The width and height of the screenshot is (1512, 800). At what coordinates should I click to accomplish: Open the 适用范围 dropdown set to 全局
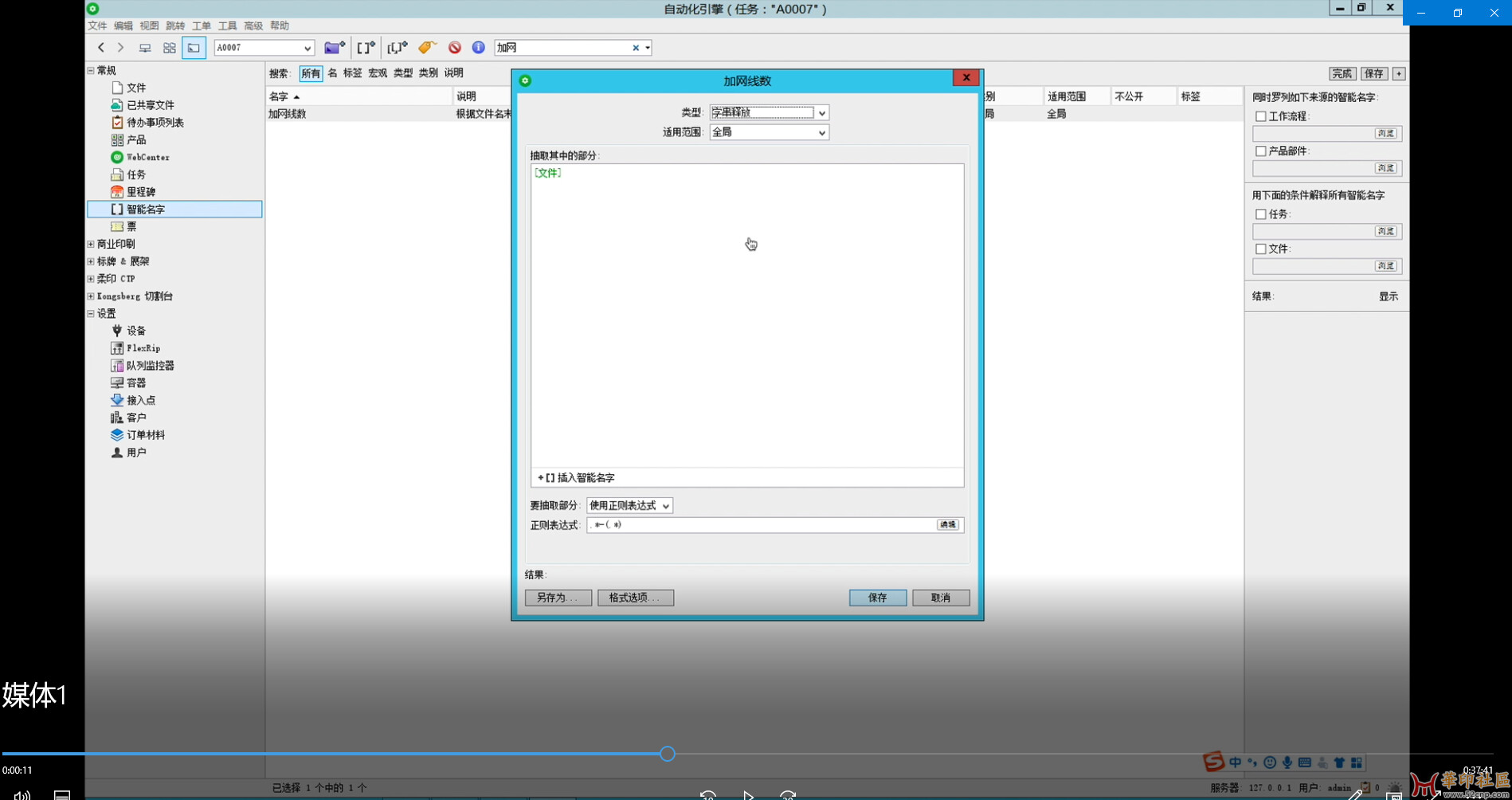pyautogui.click(x=770, y=132)
